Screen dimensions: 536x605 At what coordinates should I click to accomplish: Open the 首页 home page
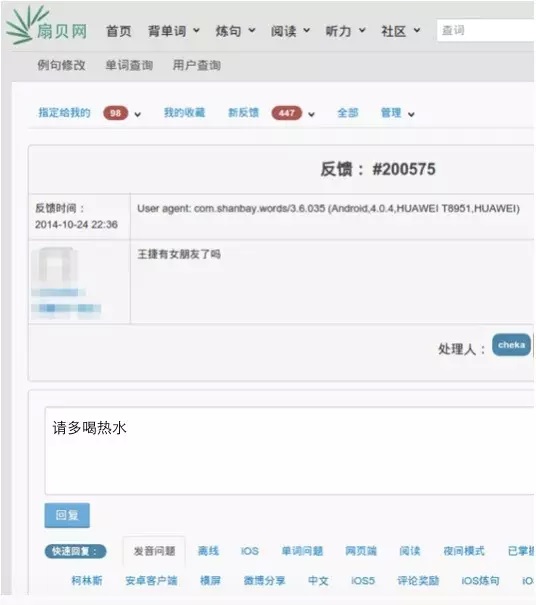118,31
